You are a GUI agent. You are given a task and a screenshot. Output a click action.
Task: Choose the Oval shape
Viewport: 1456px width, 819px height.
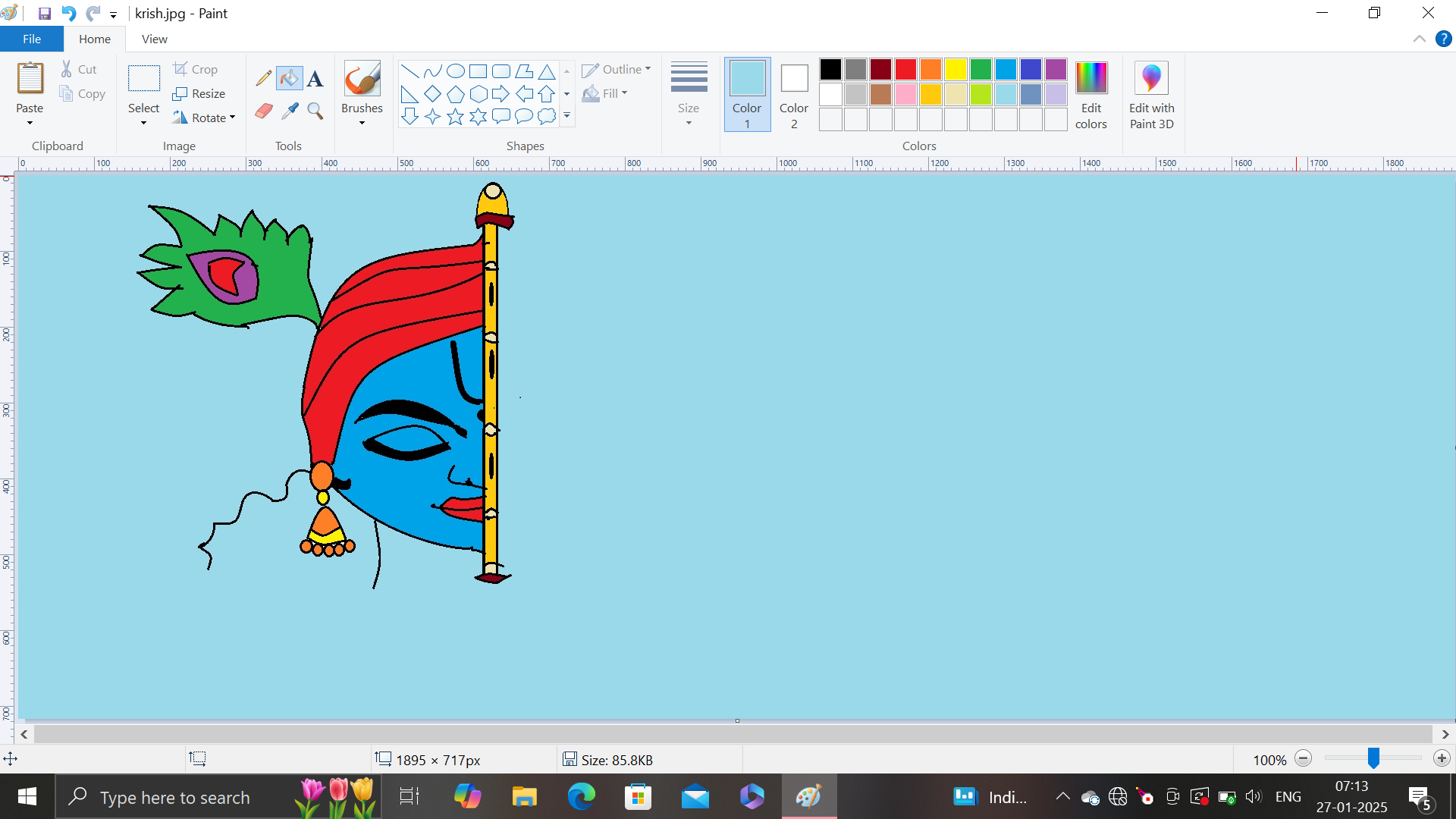pos(455,71)
